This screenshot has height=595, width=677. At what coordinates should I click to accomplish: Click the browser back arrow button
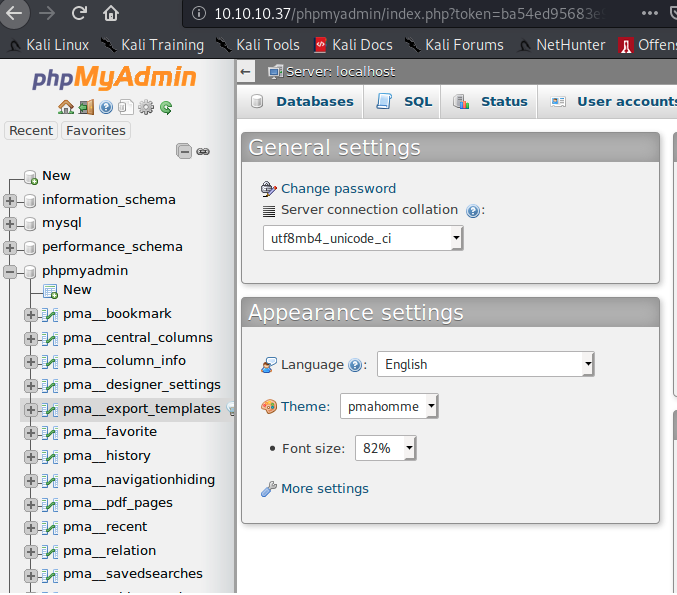coord(14,13)
